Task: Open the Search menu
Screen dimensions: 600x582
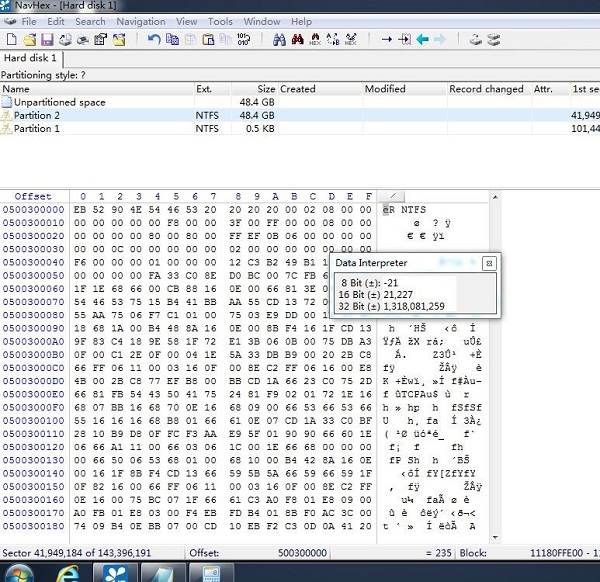Action: [x=90, y=21]
